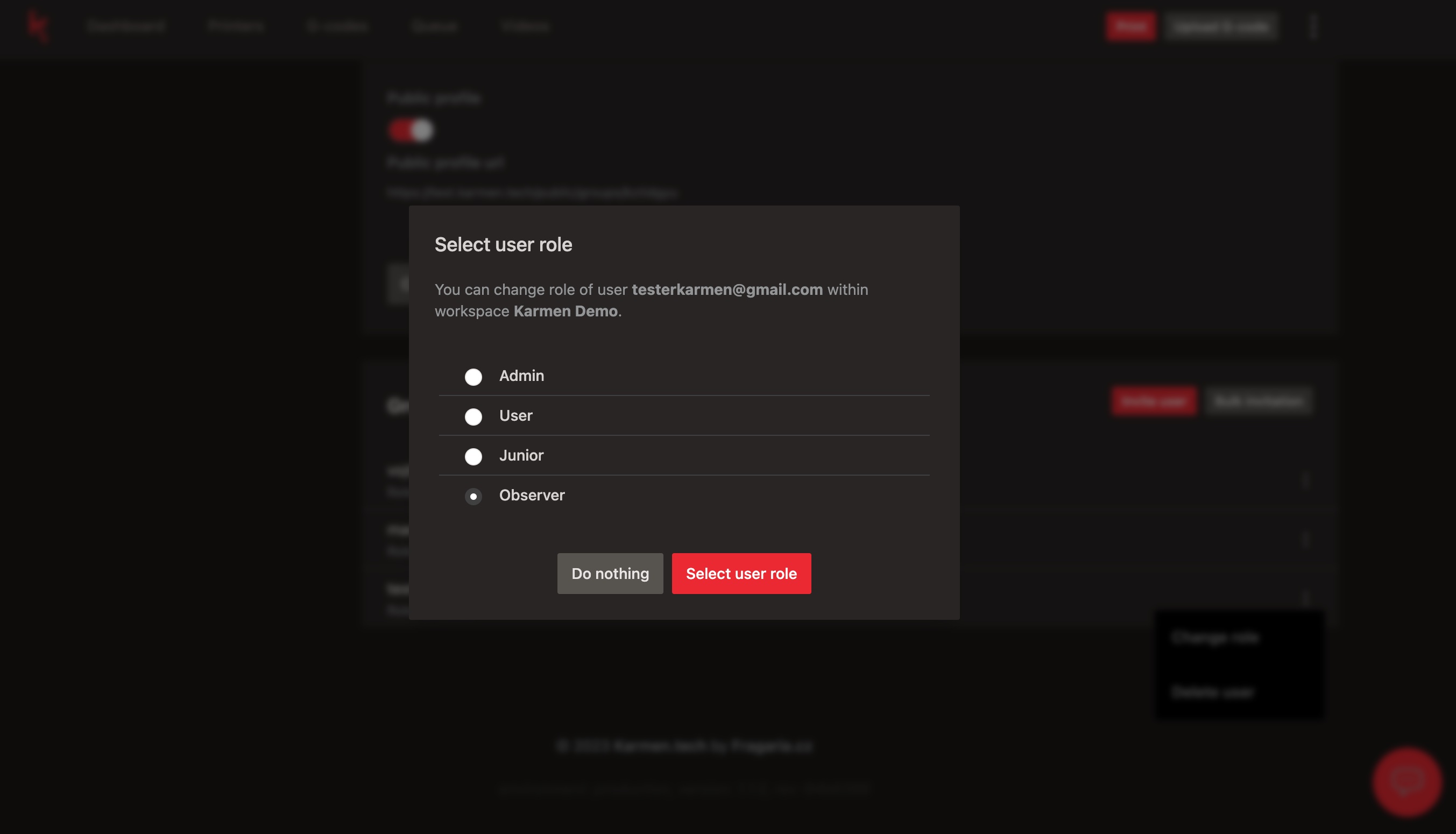Select the Admin radio button
The width and height of the screenshot is (1456, 834).
click(473, 376)
